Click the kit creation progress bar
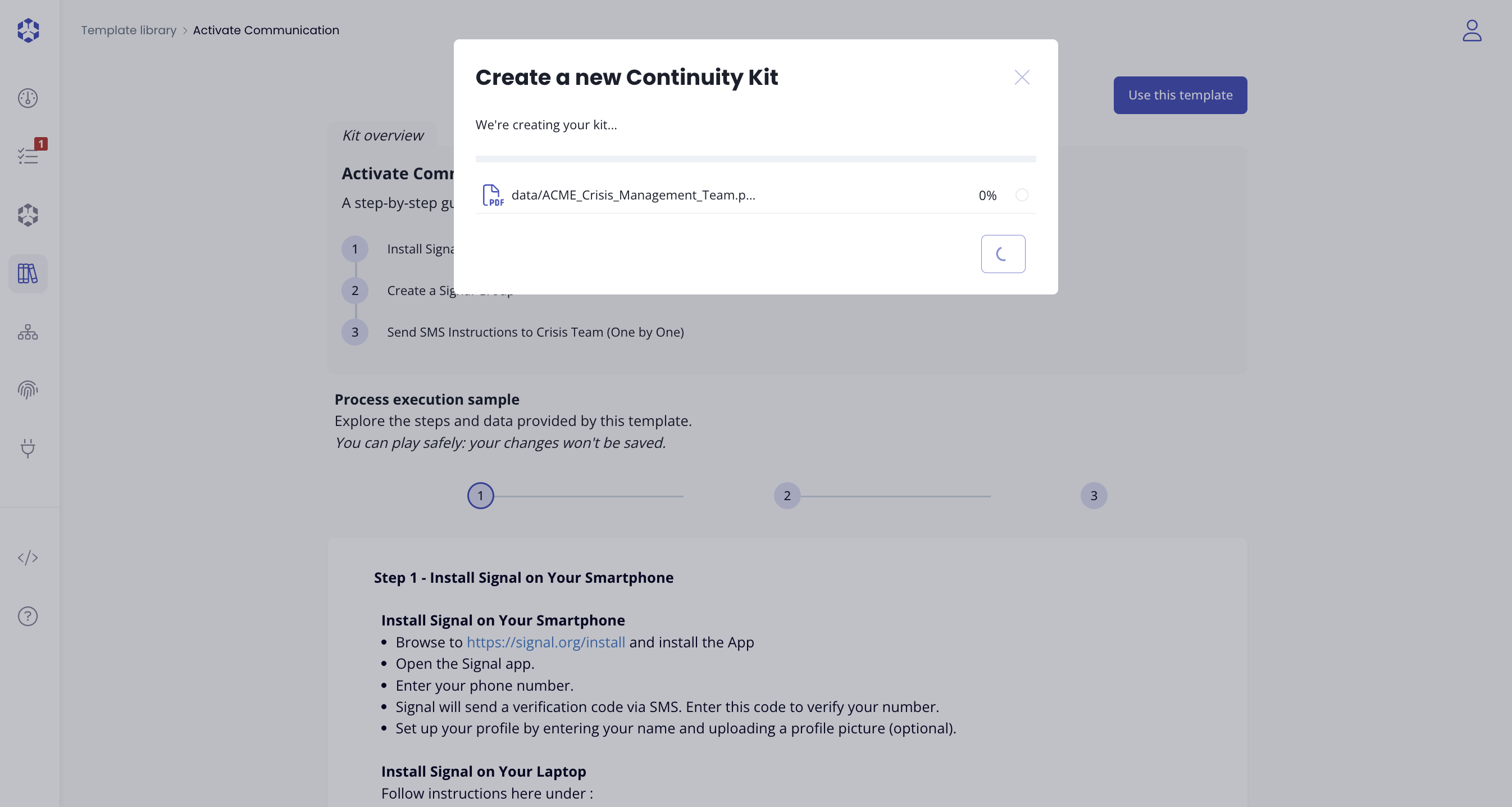Image resolution: width=1512 pixels, height=807 pixels. (x=755, y=159)
